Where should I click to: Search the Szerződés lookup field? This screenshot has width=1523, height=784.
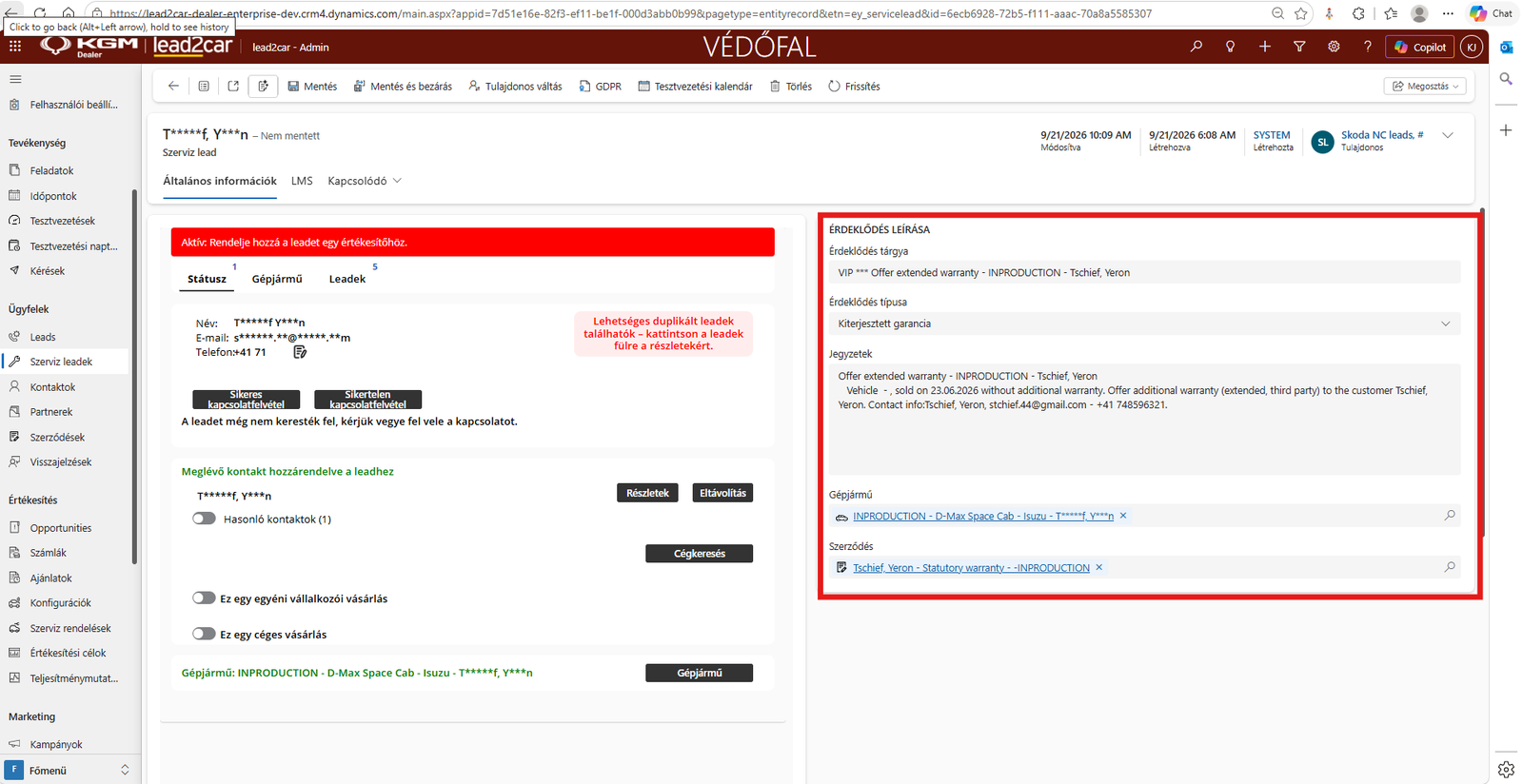point(1450,567)
